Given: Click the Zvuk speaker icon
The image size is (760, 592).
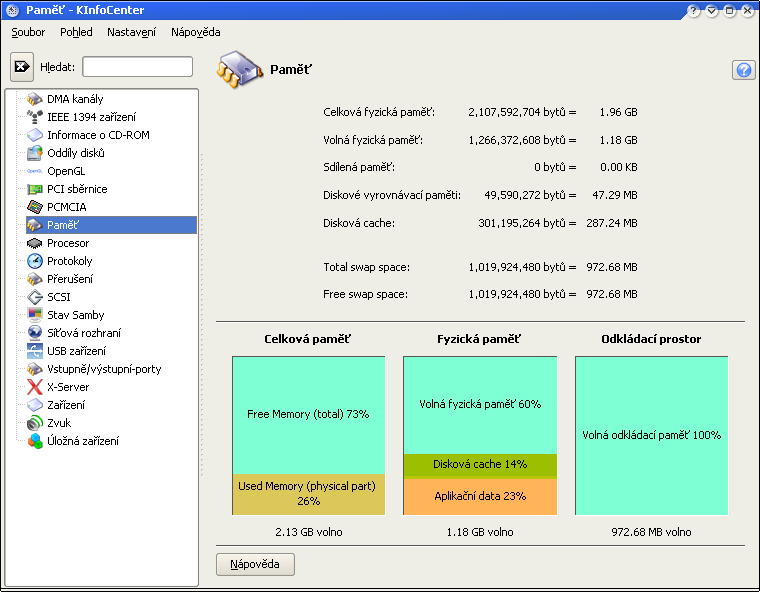Looking at the screenshot, I should point(35,423).
